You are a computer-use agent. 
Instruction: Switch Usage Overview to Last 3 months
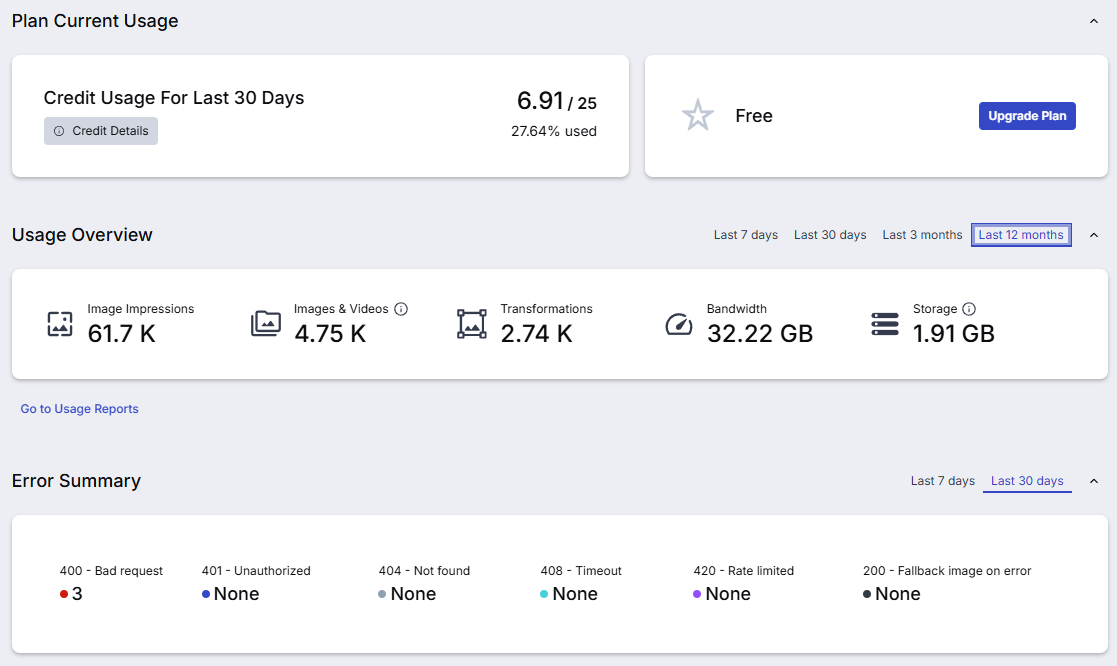[922, 235]
